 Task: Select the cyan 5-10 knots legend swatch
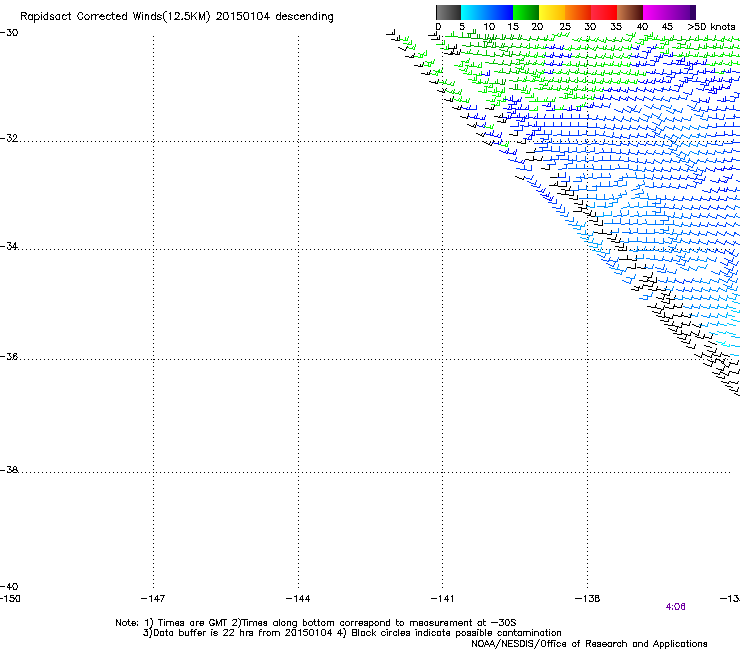tap(474, 12)
